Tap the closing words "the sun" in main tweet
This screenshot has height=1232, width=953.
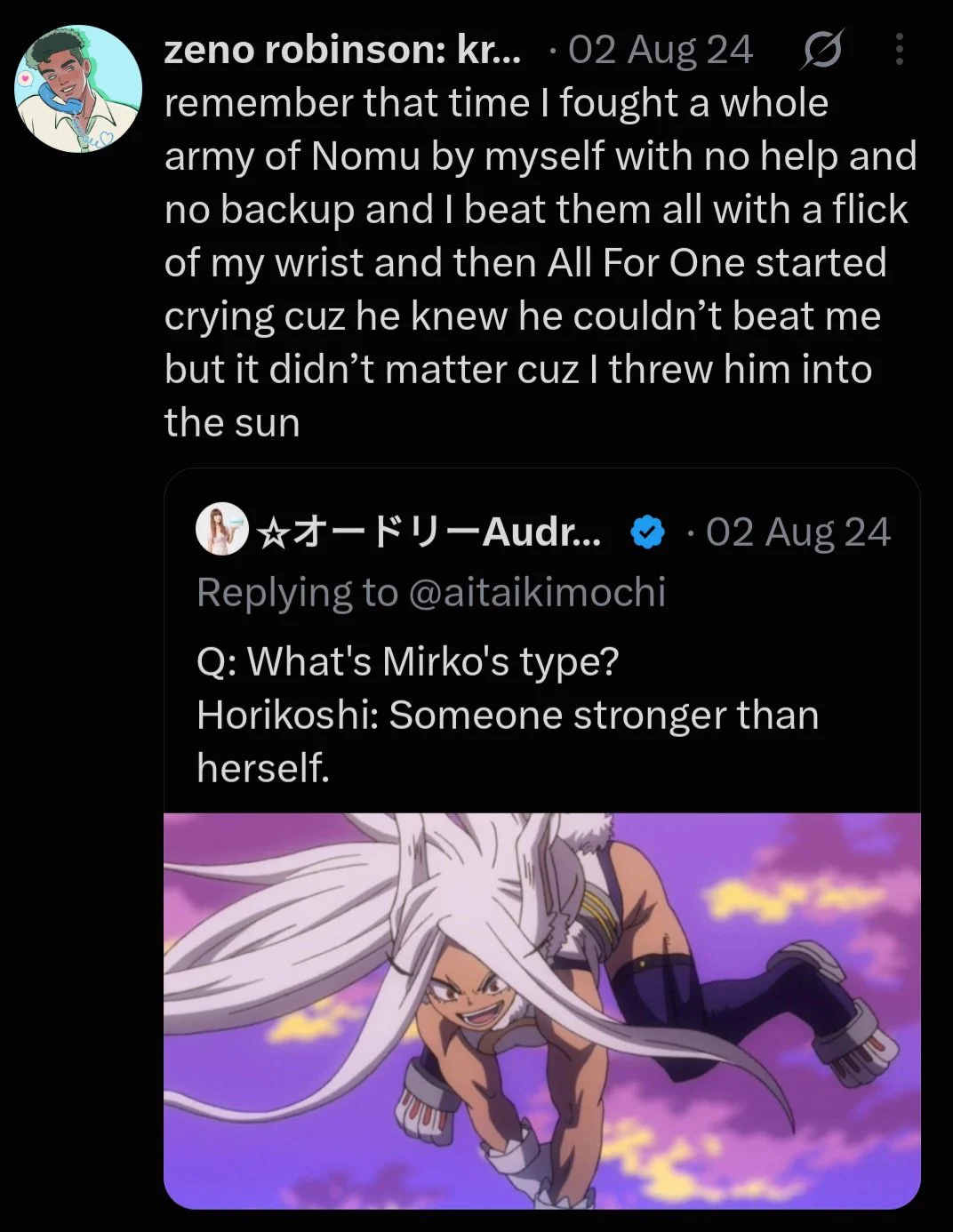click(x=232, y=423)
